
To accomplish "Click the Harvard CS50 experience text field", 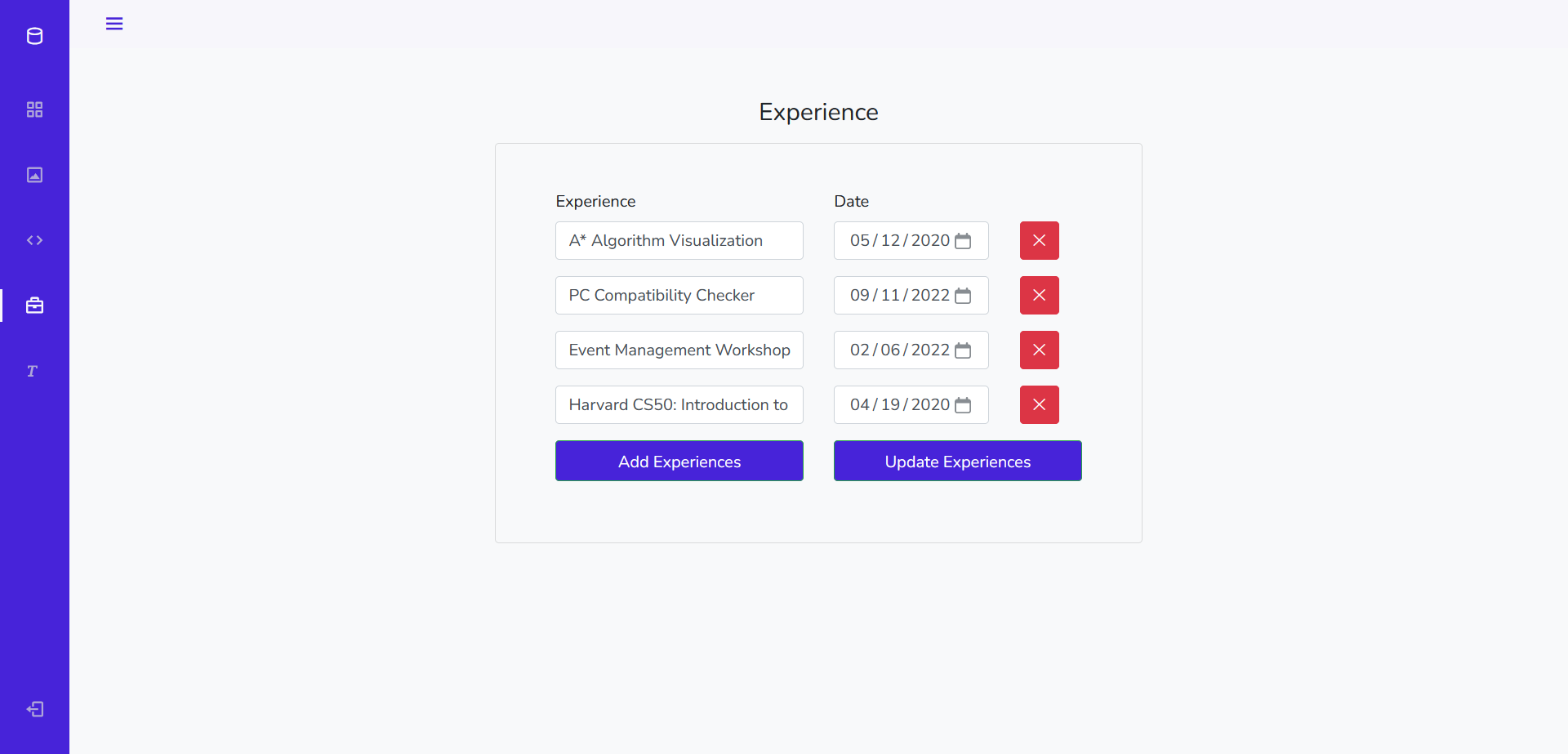I will [x=679, y=404].
